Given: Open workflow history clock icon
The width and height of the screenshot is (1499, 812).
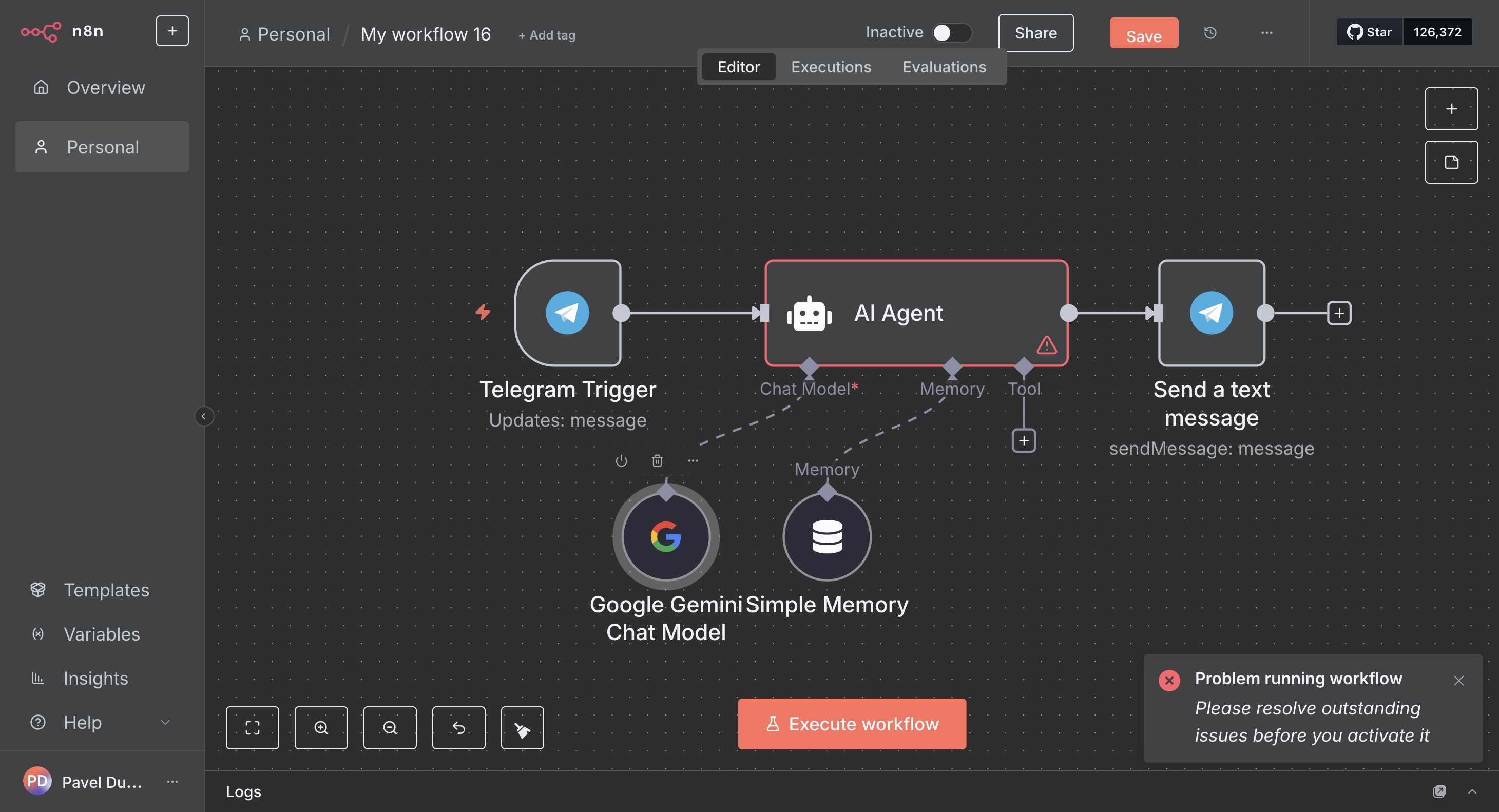Looking at the screenshot, I should click(x=1210, y=33).
